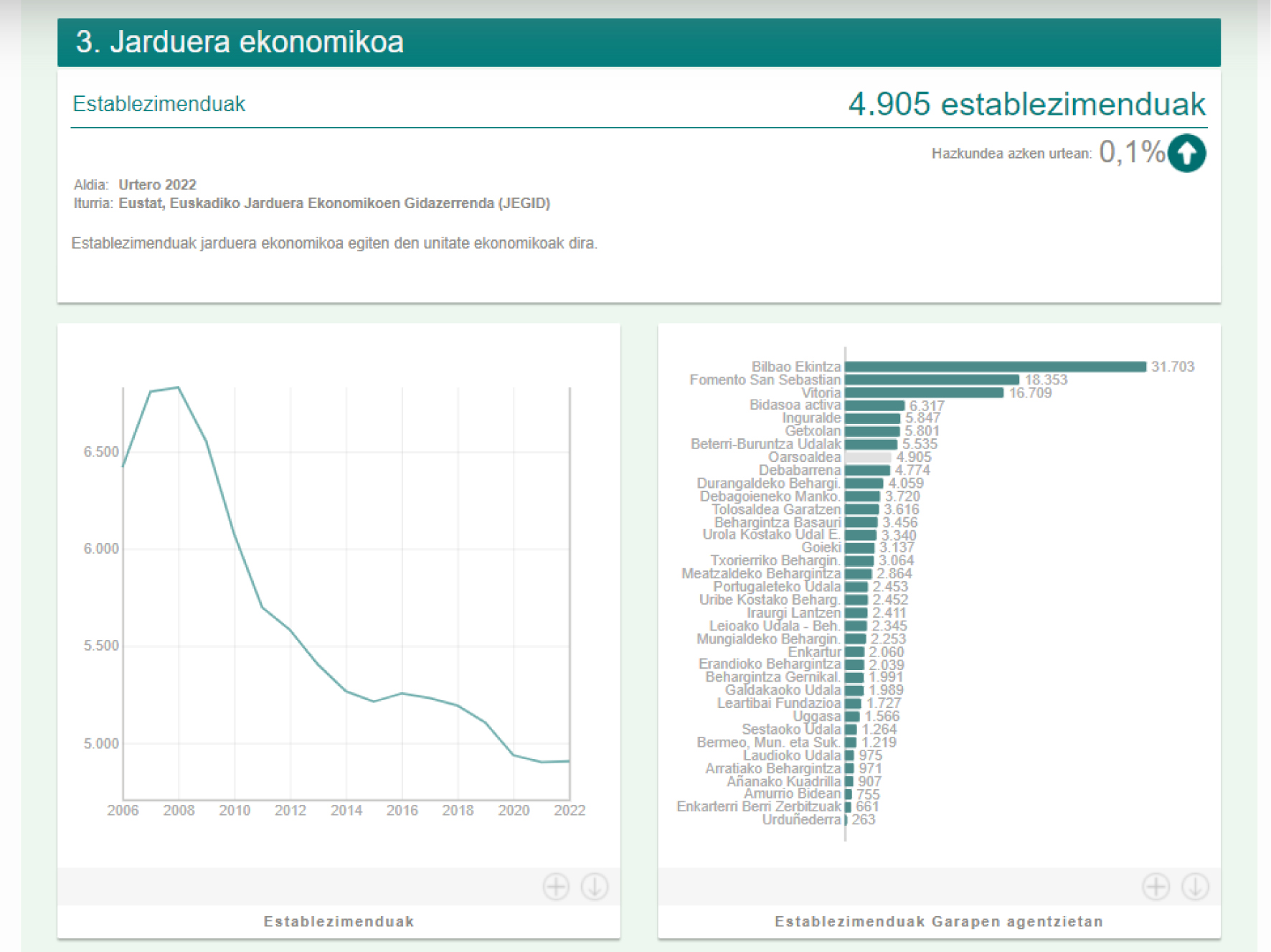
Task: Download the Garapen agentzietan bar chart
Action: (x=1195, y=887)
